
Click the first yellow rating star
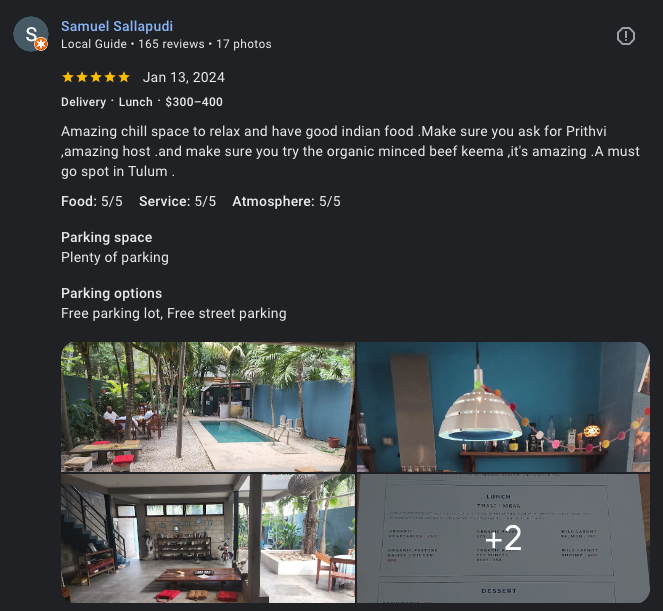(x=68, y=77)
